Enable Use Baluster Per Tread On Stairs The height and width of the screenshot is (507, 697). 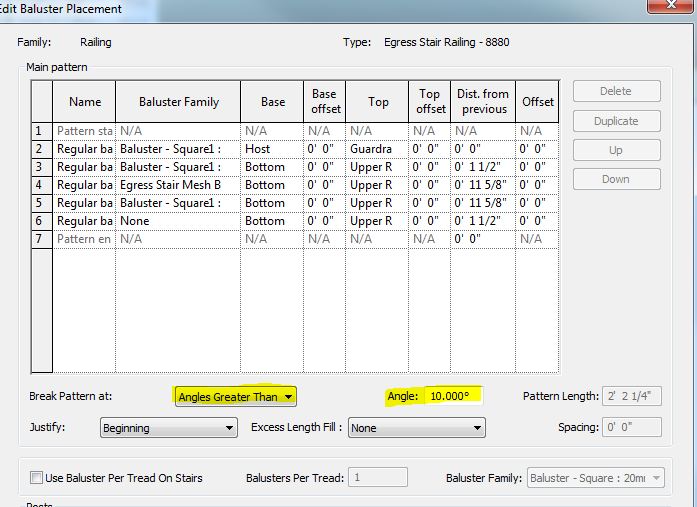(37, 478)
